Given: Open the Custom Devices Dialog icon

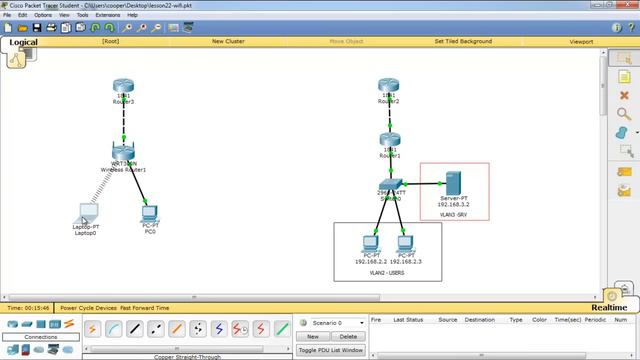Looking at the screenshot, I should 188,28.
